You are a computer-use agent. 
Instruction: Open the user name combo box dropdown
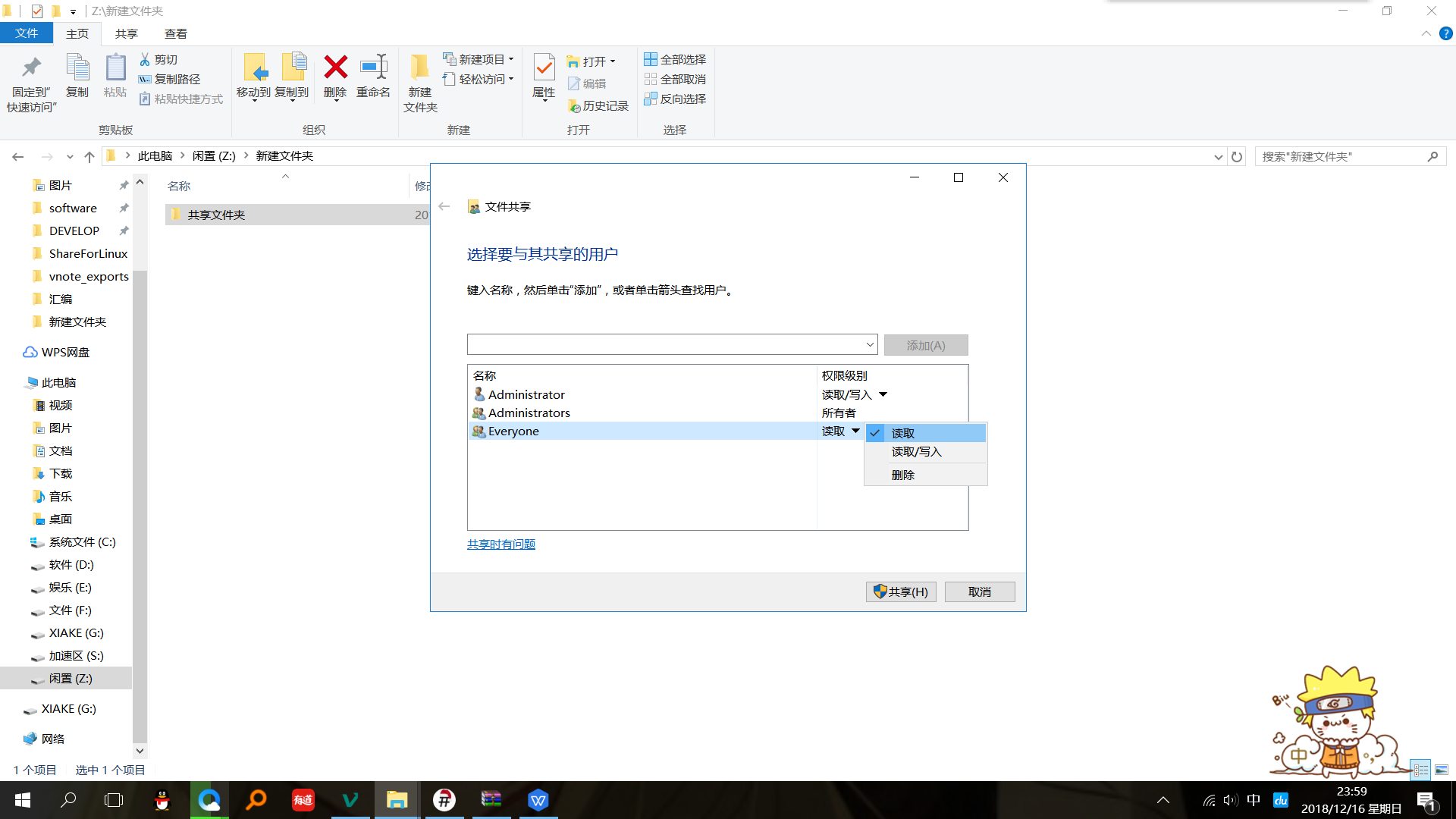coord(869,345)
